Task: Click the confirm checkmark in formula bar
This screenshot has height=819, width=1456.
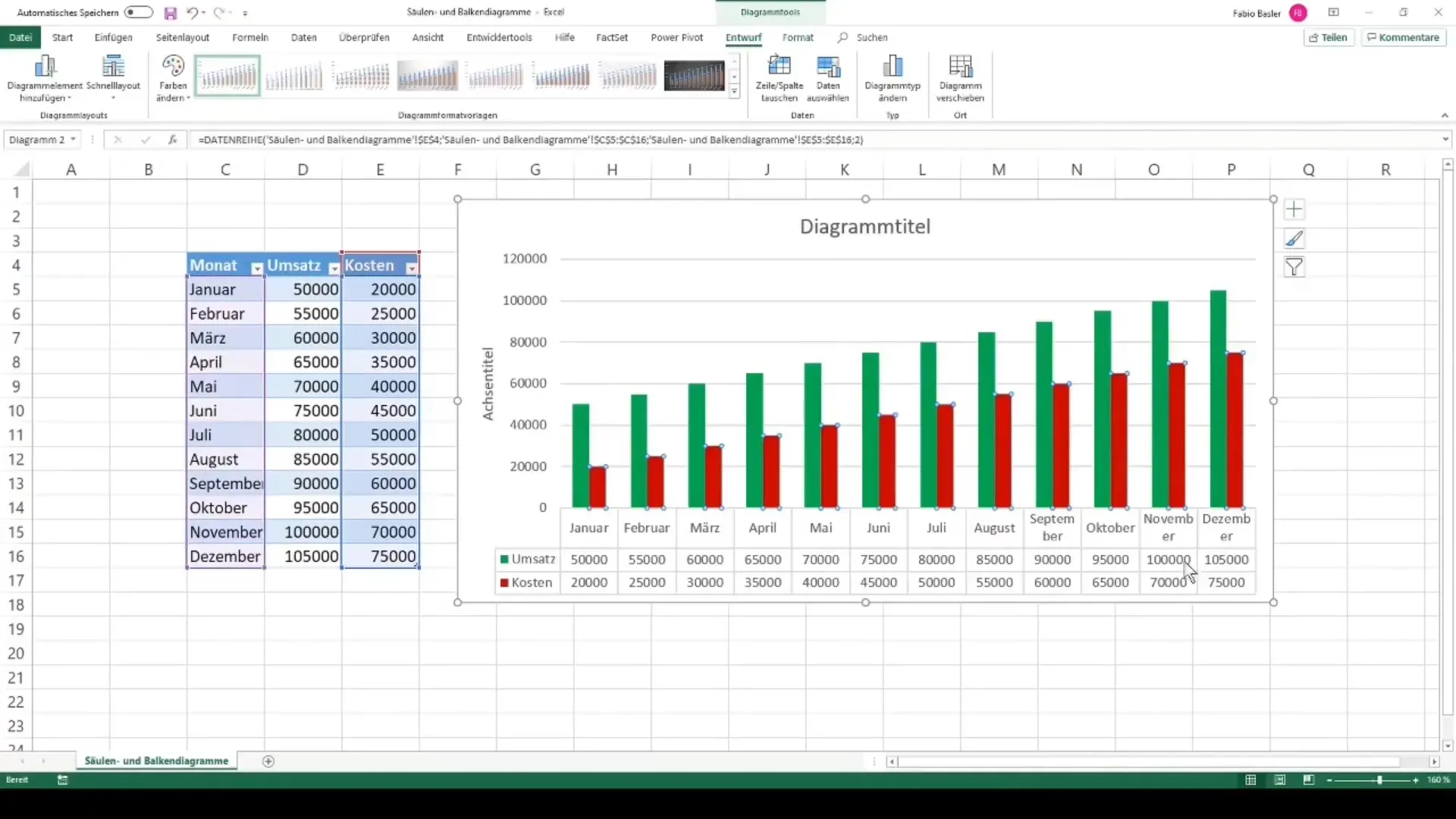Action: point(145,140)
